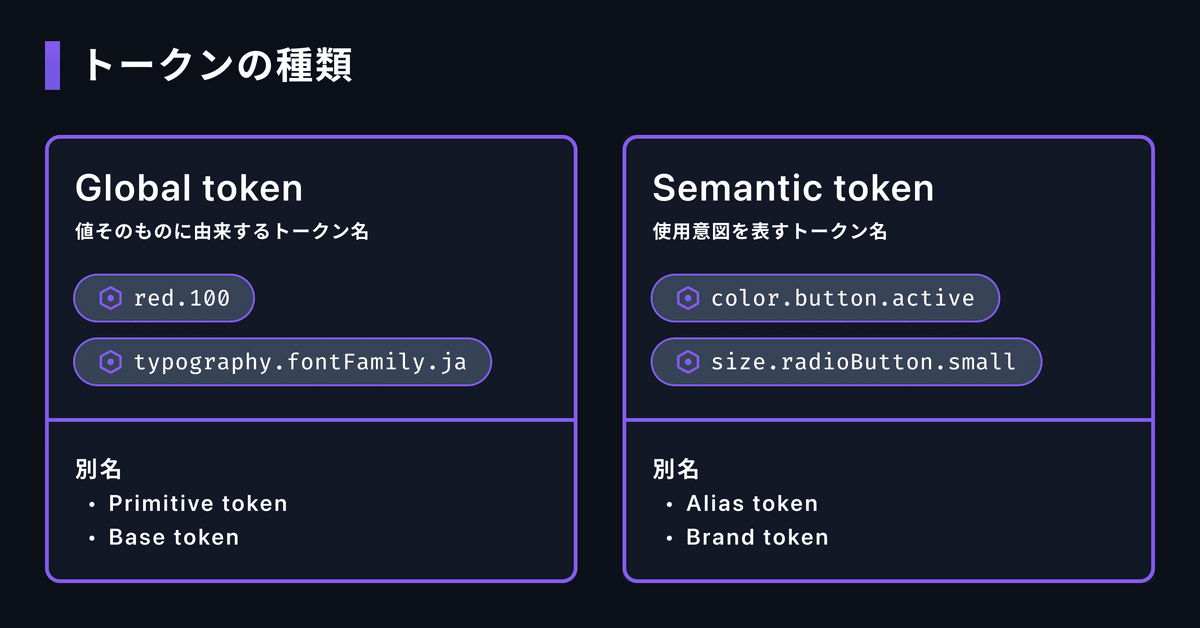Choose the size.radioButton.small label text

click(x=863, y=362)
